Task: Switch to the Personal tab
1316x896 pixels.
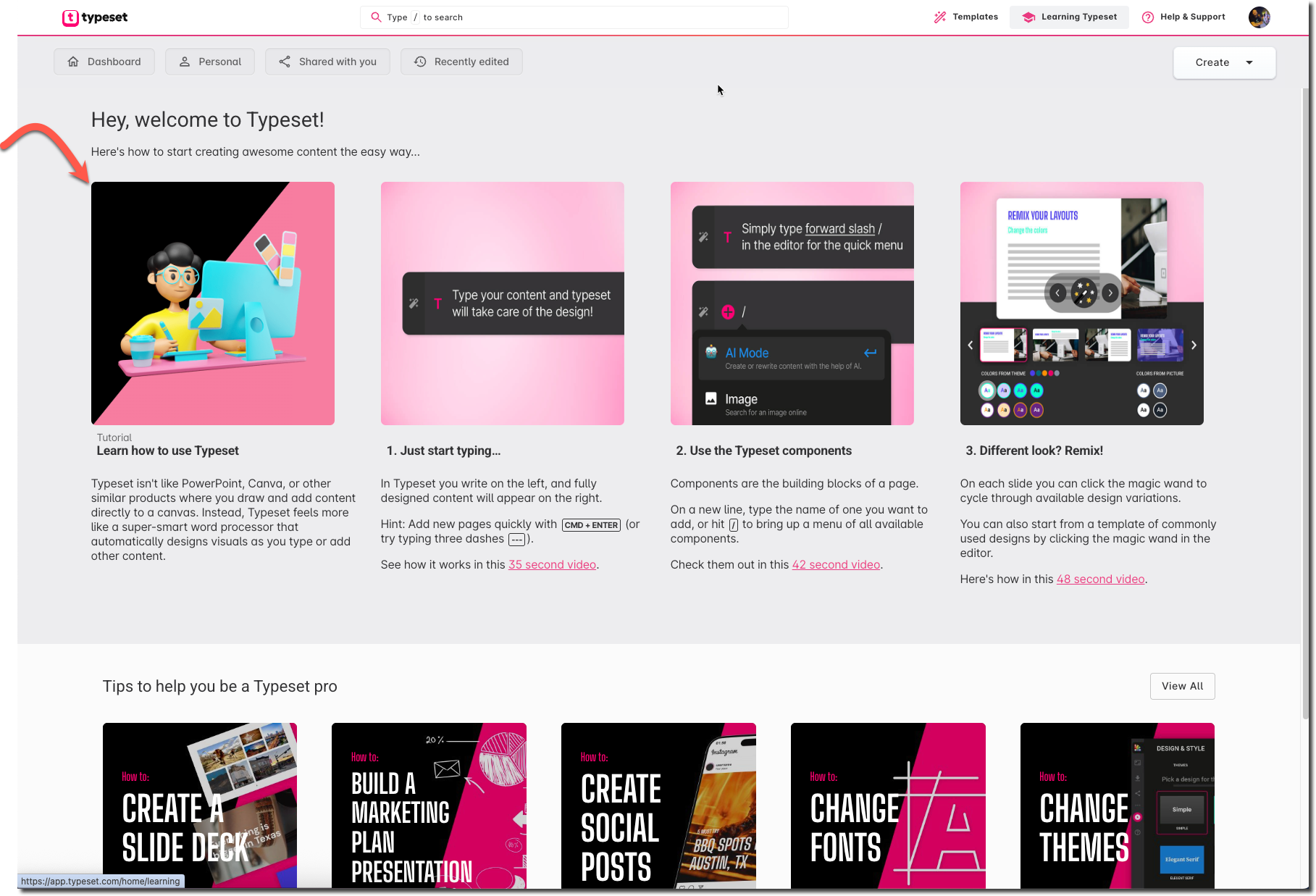Action: pyautogui.click(x=210, y=62)
